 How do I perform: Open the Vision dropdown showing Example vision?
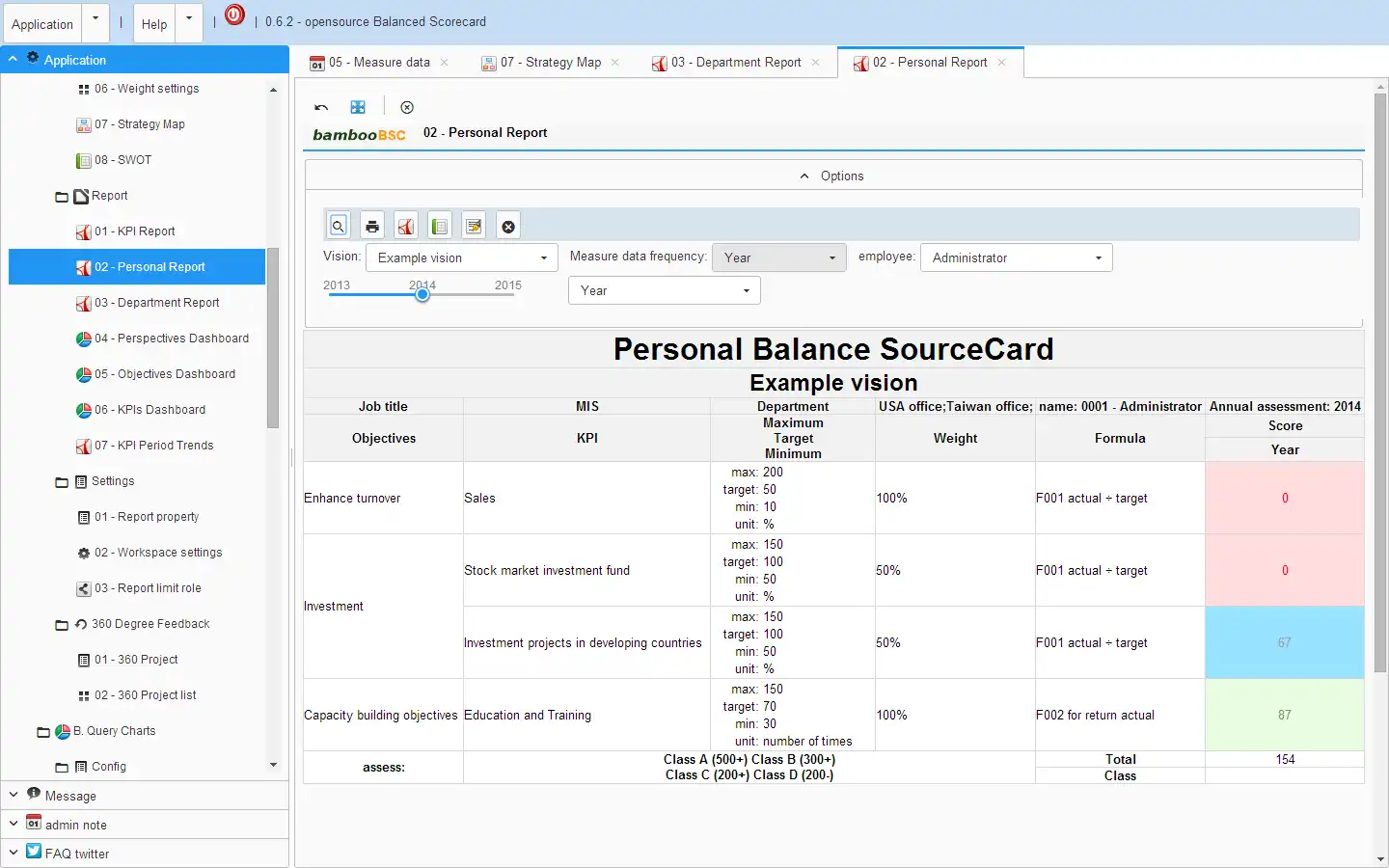[462, 258]
